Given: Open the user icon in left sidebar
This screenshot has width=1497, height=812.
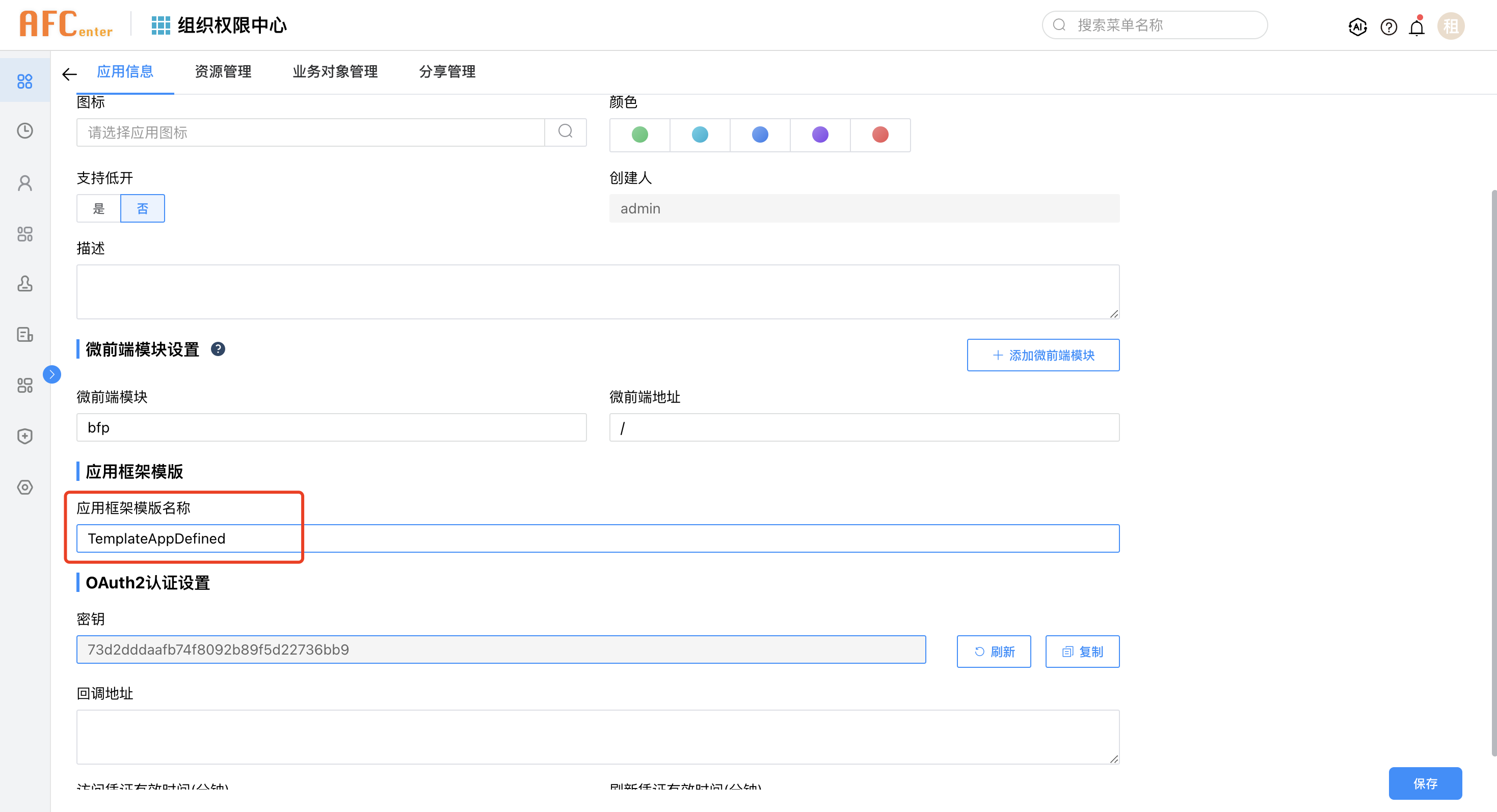Looking at the screenshot, I should [x=25, y=183].
